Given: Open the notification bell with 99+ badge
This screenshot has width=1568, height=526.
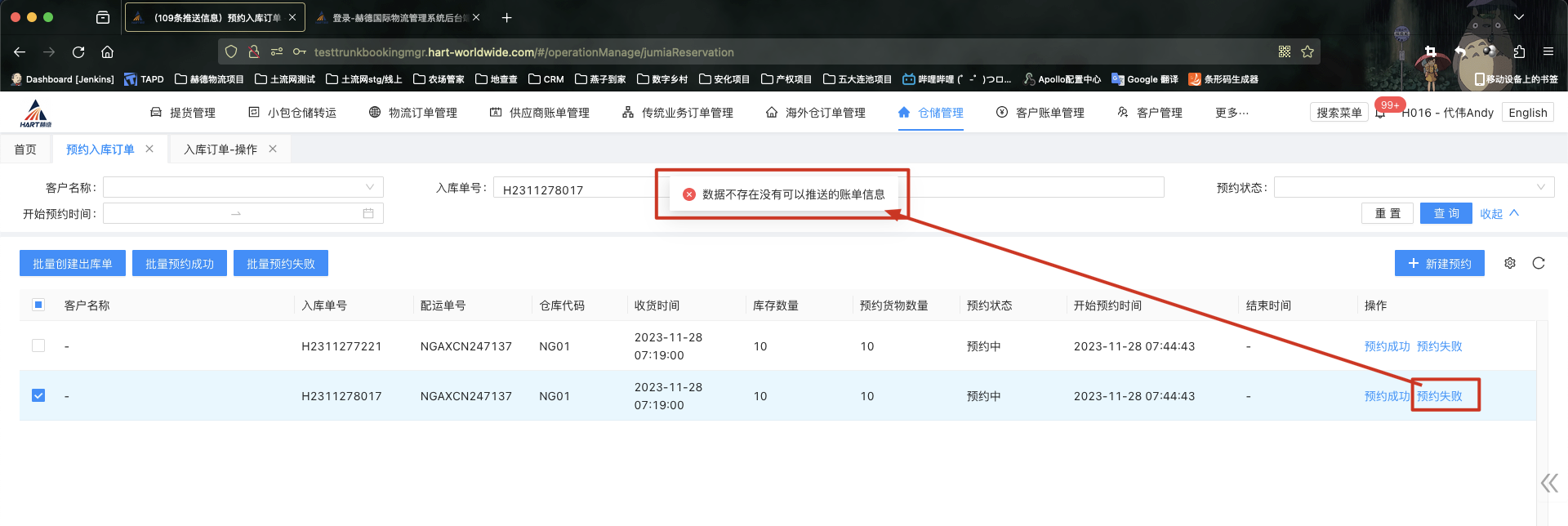Looking at the screenshot, I should pos(1381,114).
